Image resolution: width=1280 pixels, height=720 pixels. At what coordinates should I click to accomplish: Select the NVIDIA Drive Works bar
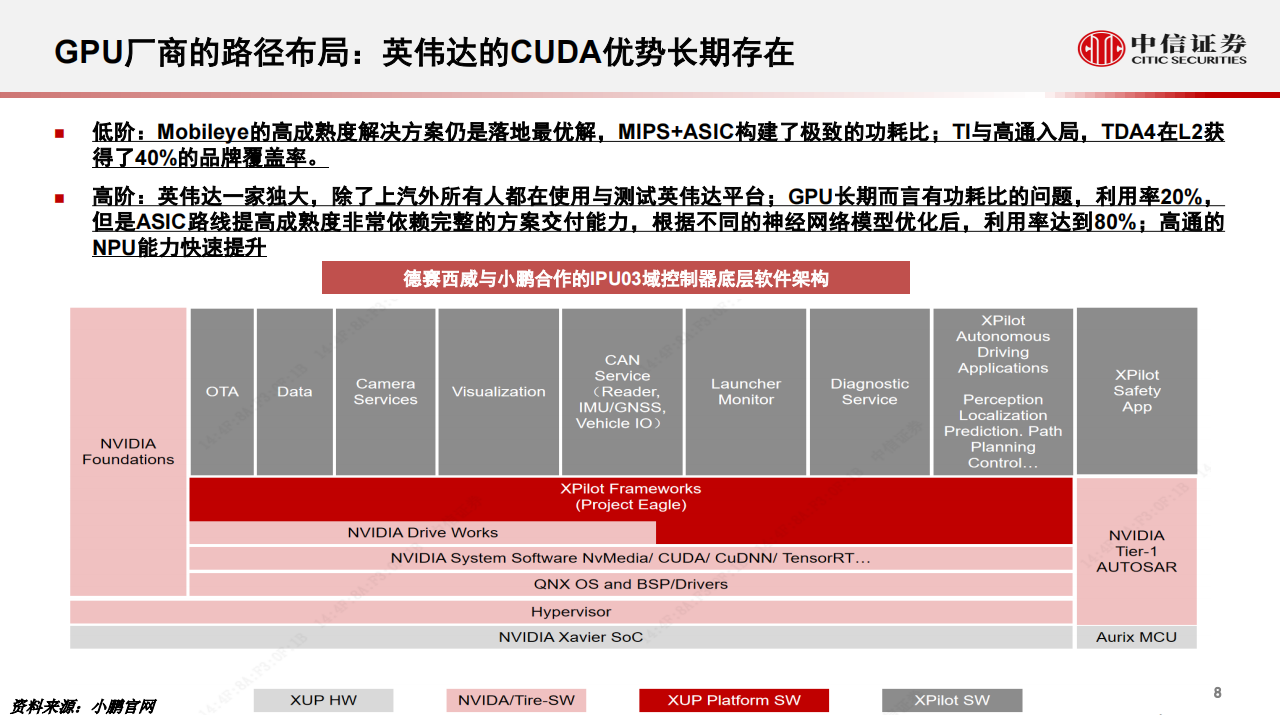[423, 533]
